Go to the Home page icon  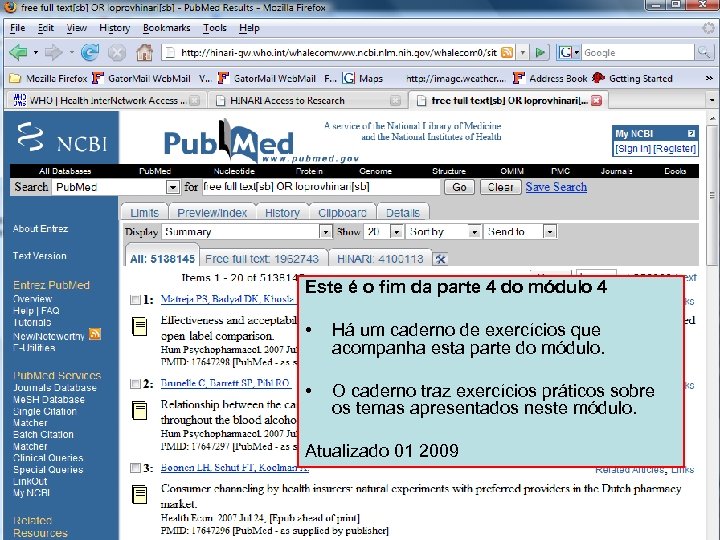(144, 53)
